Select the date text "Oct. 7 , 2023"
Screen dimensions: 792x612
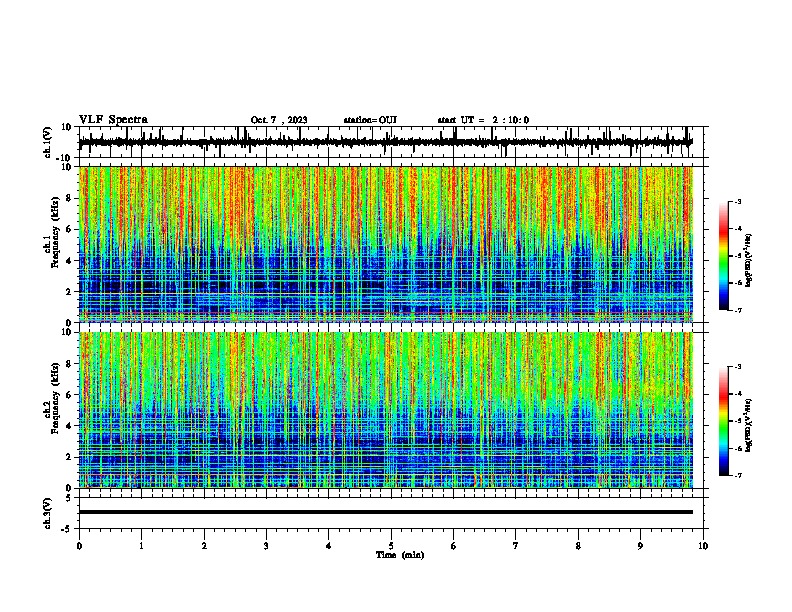click(279, 120)
